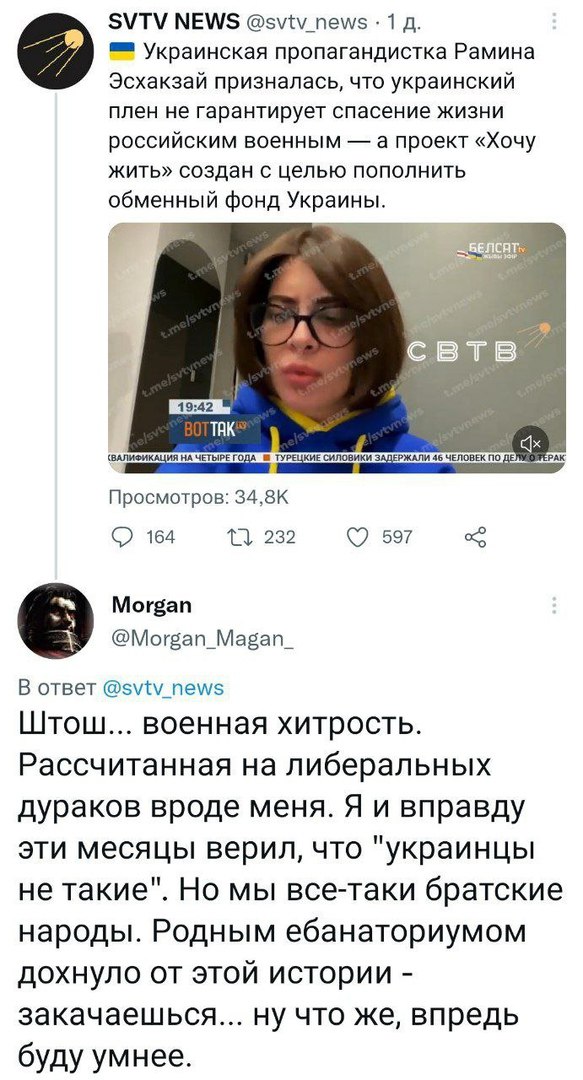Click the Morgan display name
Screen dimensions: 583x1080
pos(152,605)
